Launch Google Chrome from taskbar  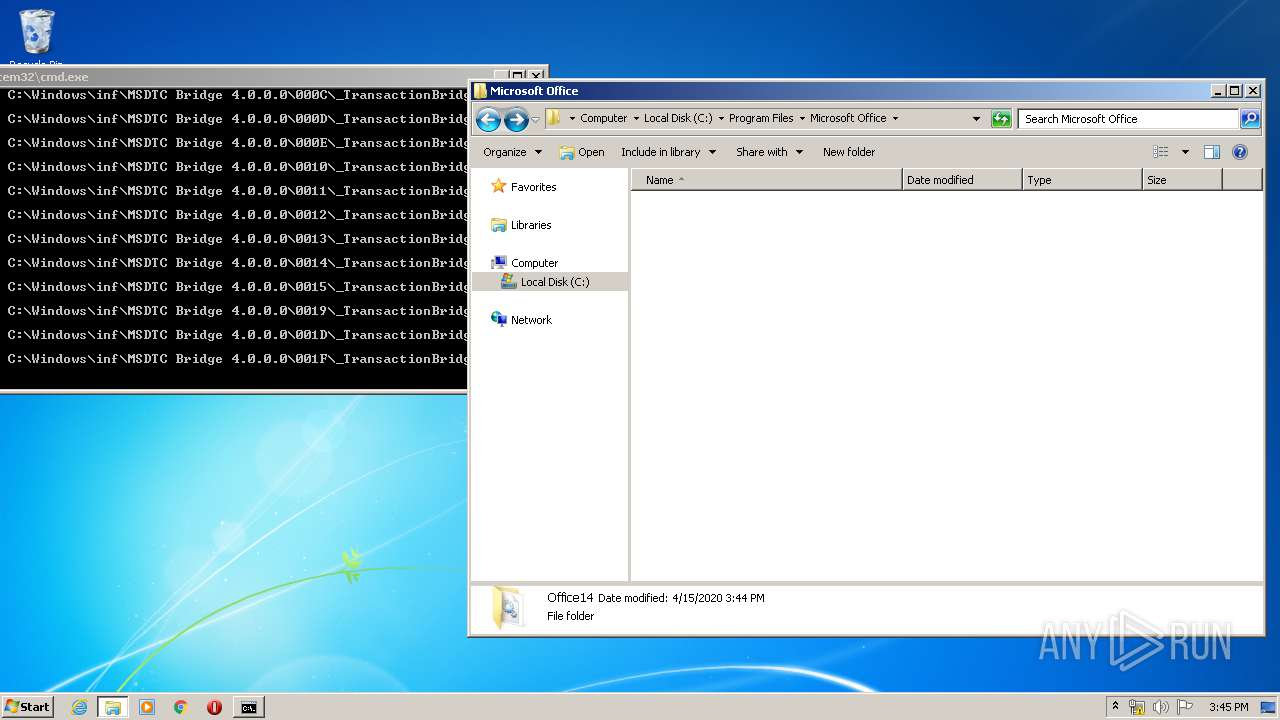pos(180,707)
